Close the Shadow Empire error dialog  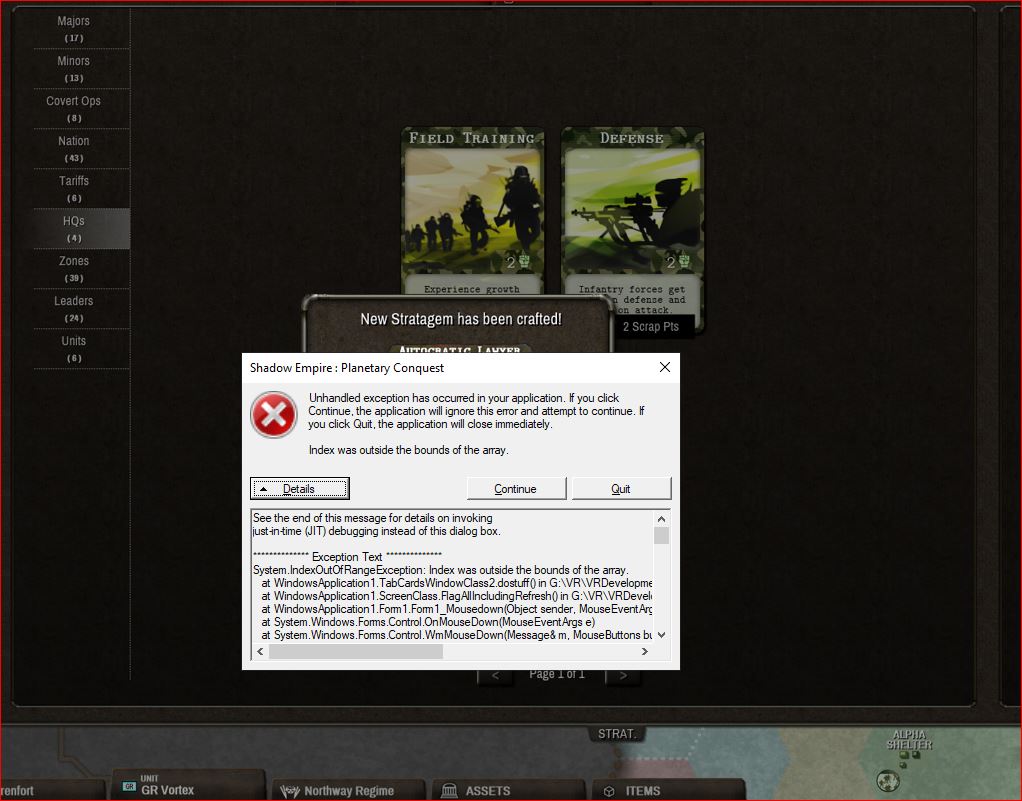[665, 368]
